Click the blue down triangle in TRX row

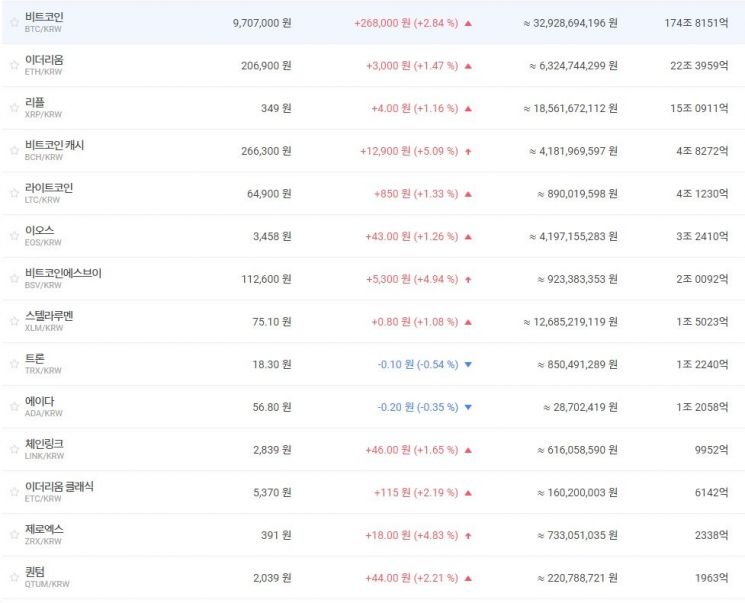pos(468,364)
